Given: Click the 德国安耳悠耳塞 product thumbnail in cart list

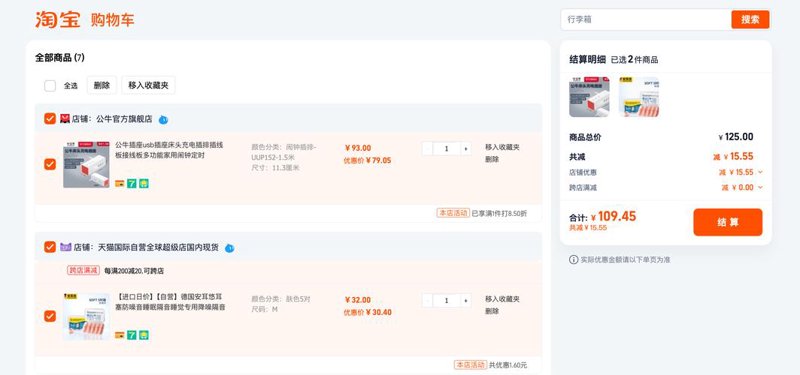Looking at the screenshot, I should point(86,316).
